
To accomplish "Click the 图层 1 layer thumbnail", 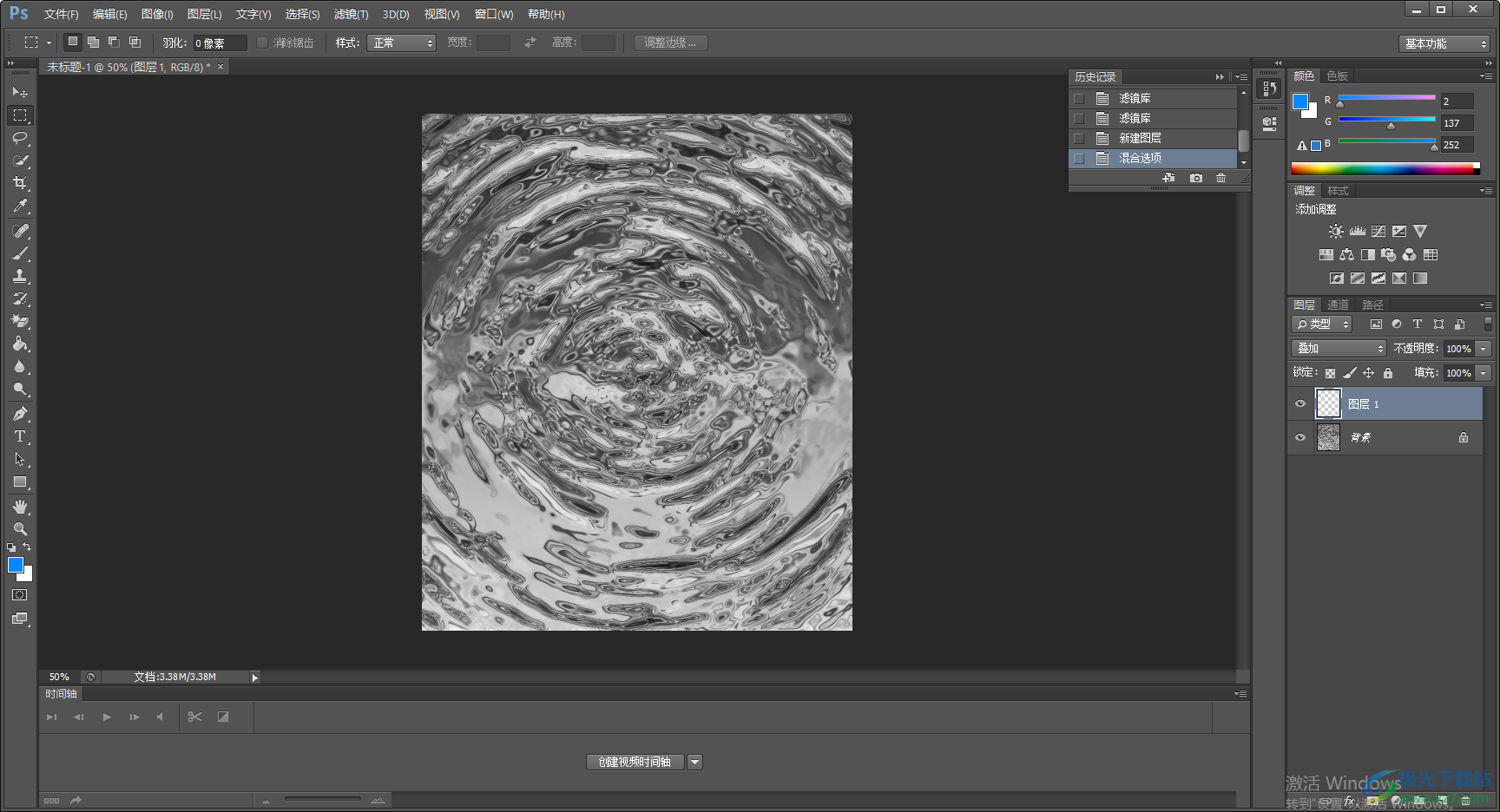I will pyautogui.click(x=1328, y=403).
